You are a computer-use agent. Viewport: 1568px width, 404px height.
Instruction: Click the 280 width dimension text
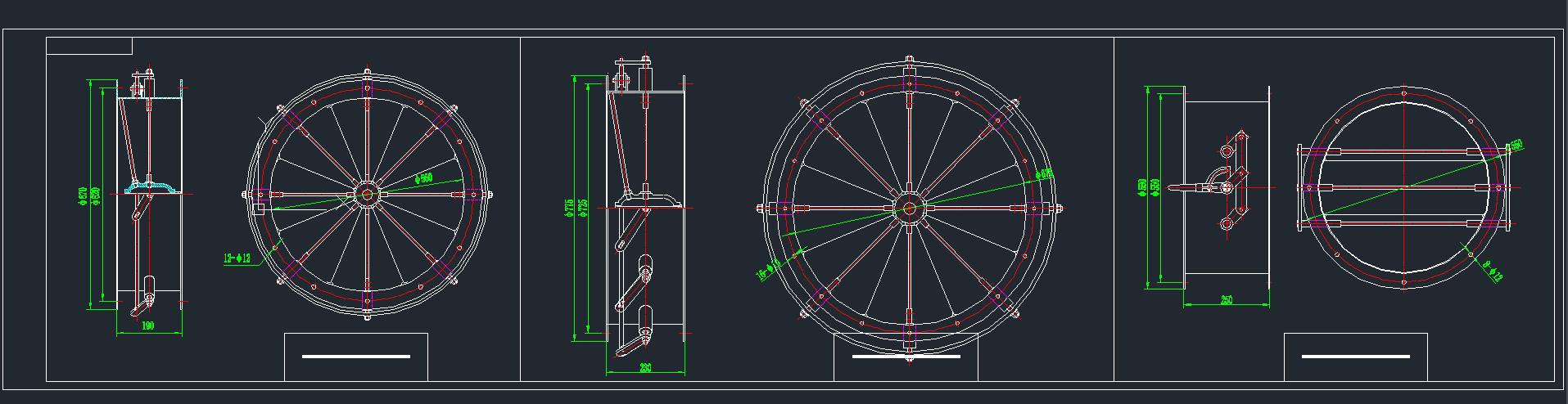click(645, 368)
